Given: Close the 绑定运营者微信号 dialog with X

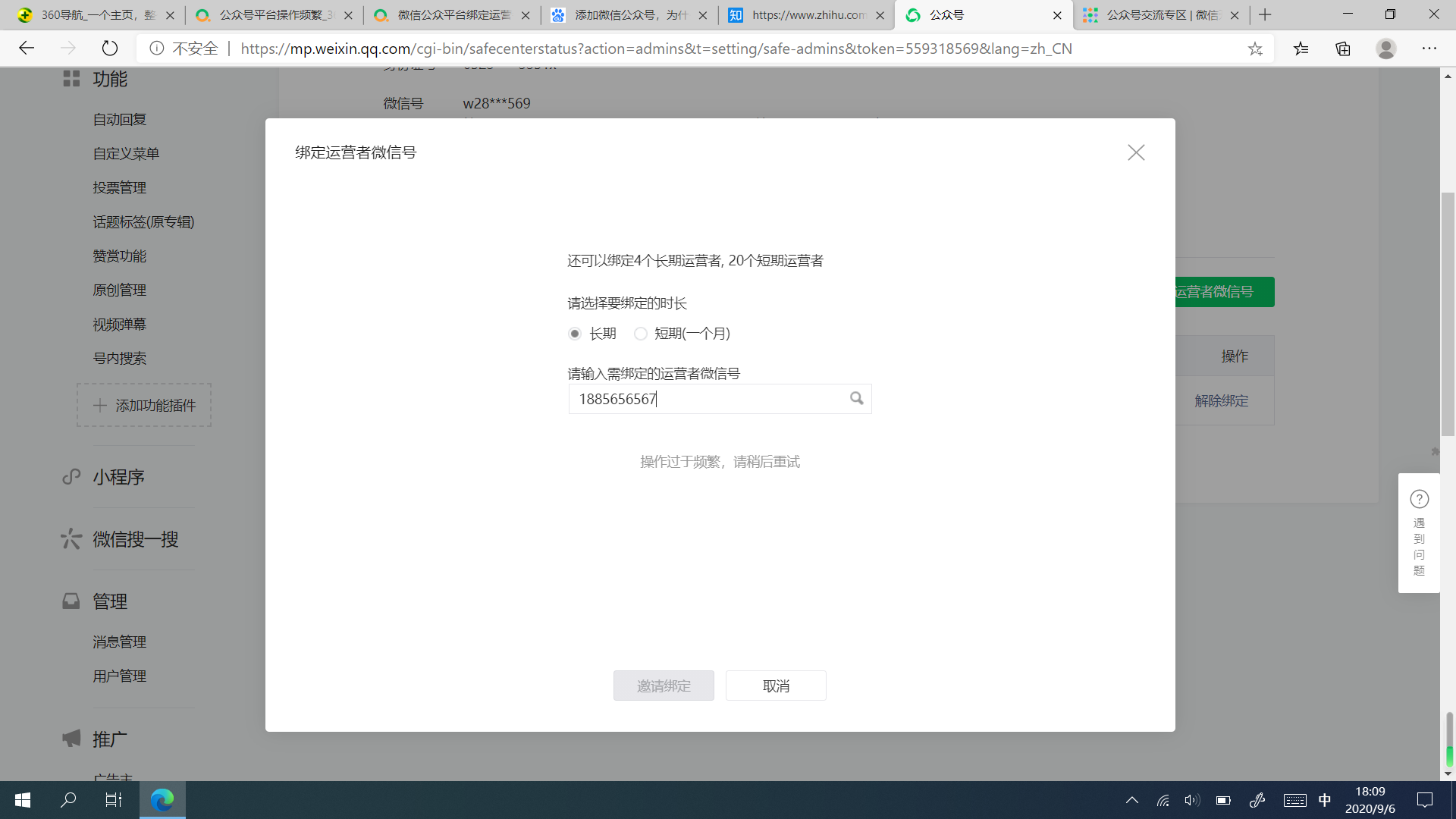Looking at the screenshot, I should [x=1135, y=152].
